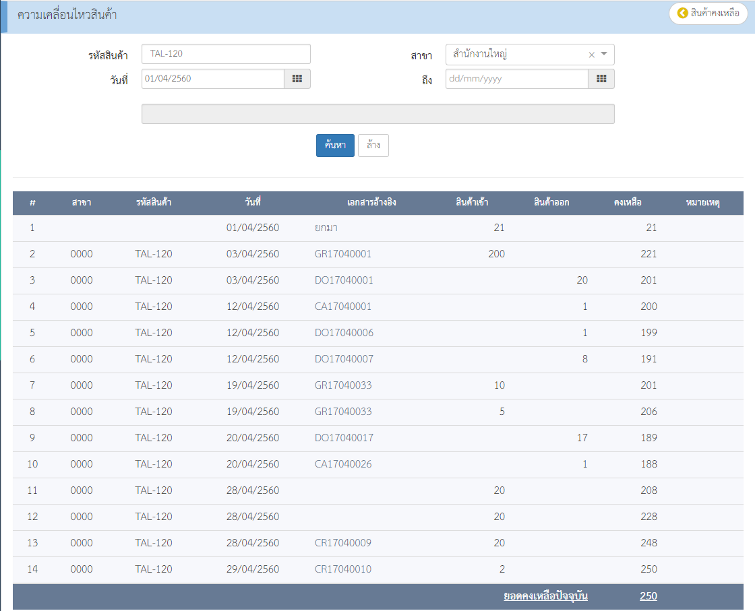This screenshot has height=611, width=755.
Task: Focus the product code field TAL-120
Action: (x=226, y=54)
